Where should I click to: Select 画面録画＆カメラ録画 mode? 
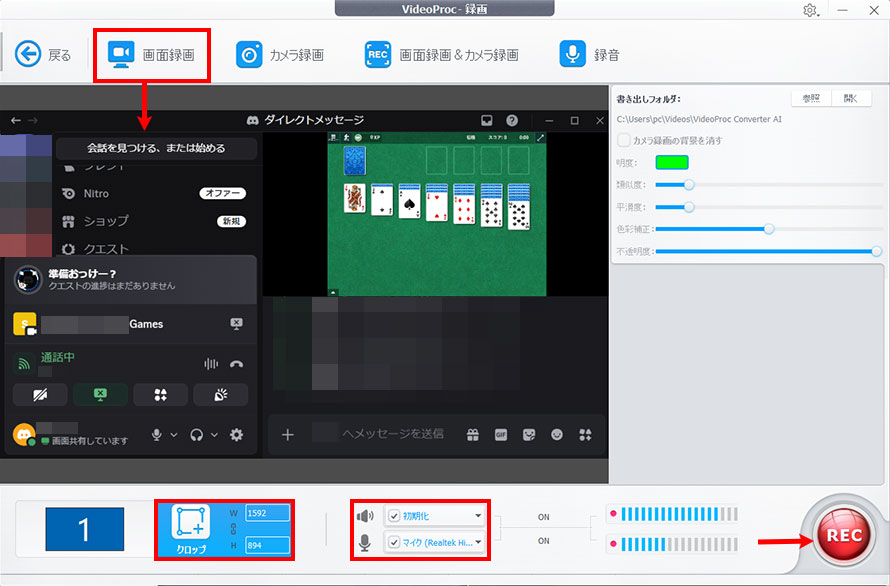tap(442, 55)
